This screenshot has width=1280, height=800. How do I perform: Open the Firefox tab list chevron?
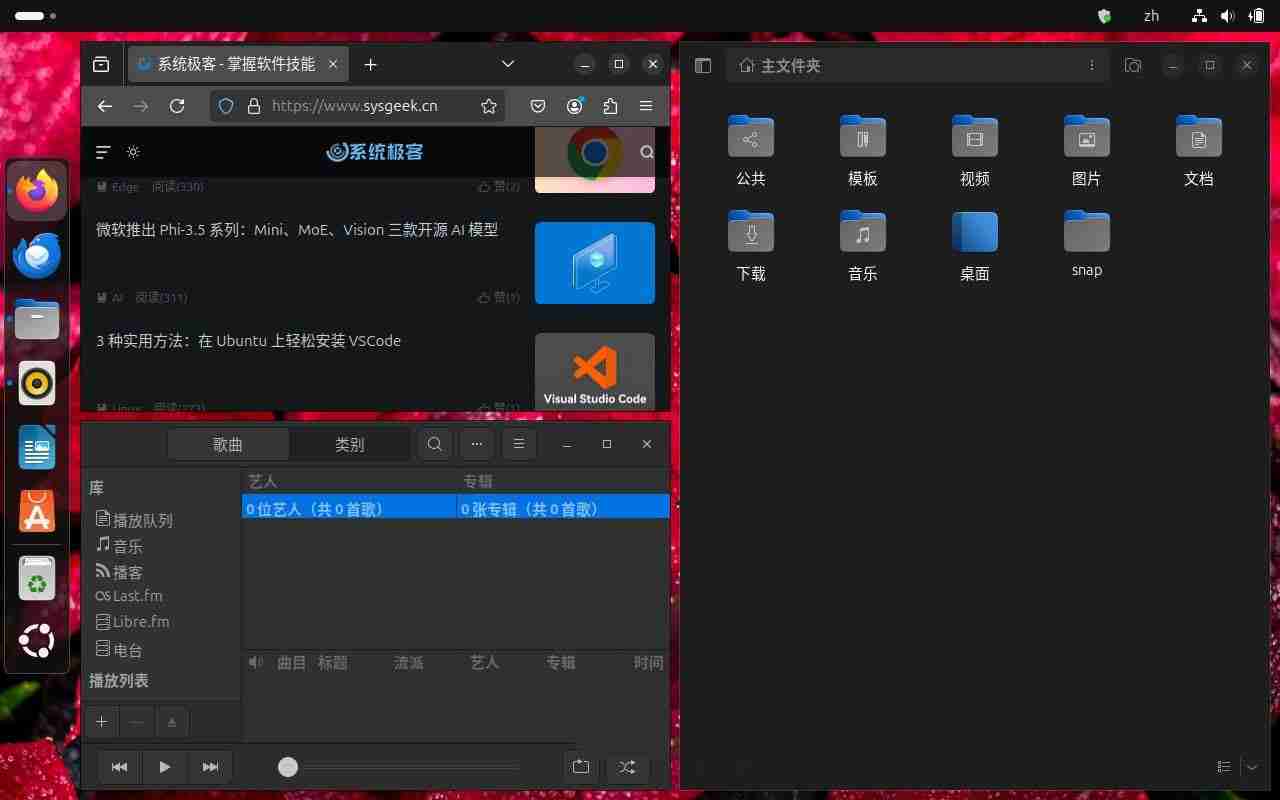point(507,64)
